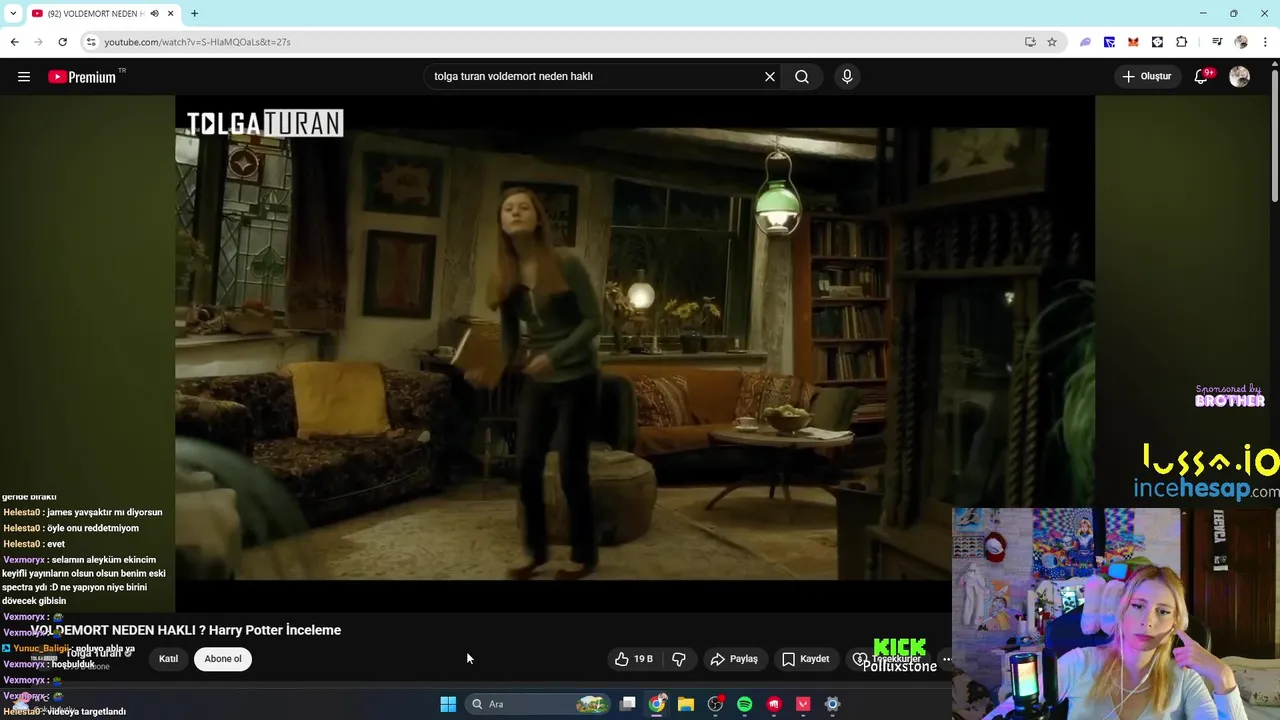Open the Chrome profile avatar
The image size is (1280, 720).
click(x=1241, y=42)
